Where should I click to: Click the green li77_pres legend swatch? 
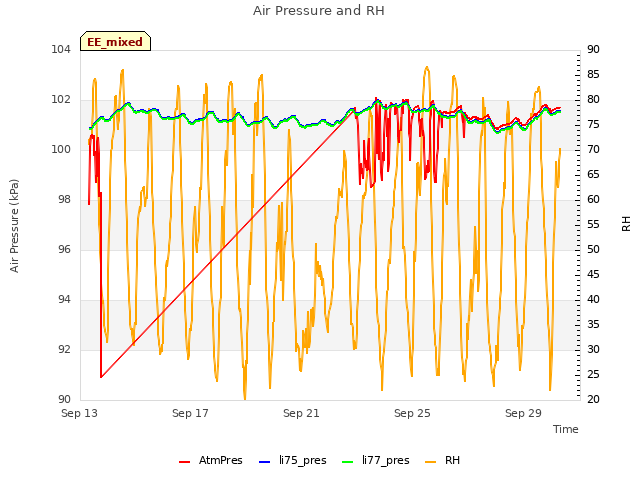tap(347, 462)
